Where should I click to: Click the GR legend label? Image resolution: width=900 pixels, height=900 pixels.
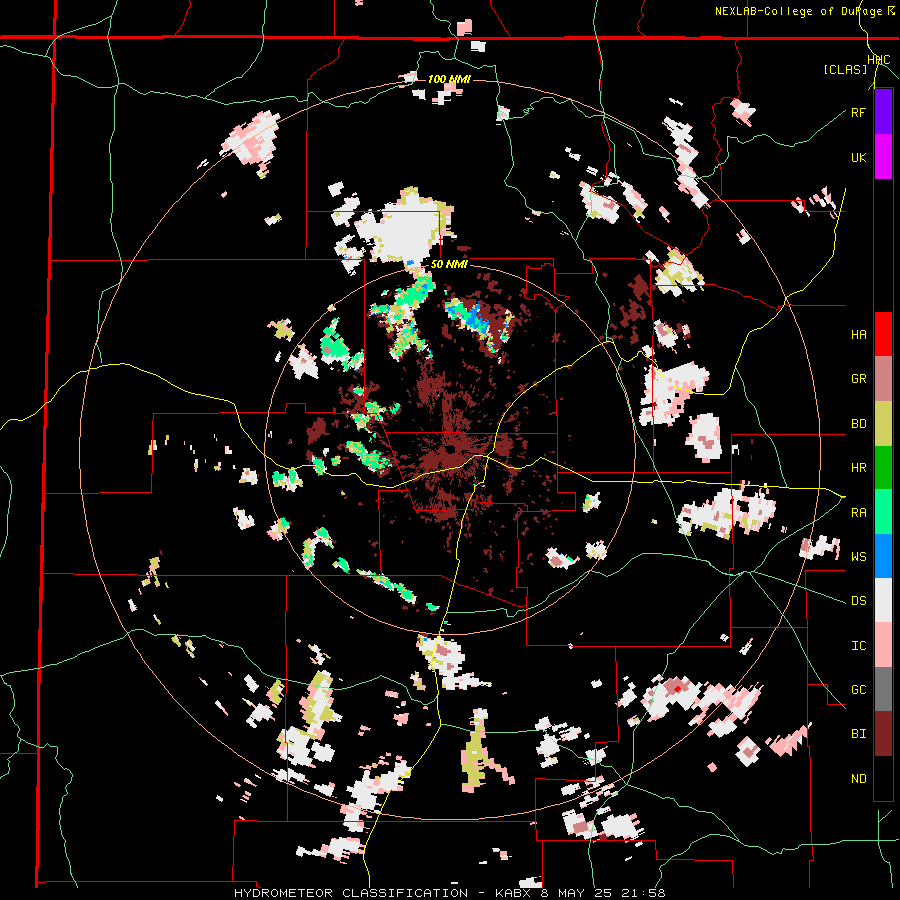point(858,379)
